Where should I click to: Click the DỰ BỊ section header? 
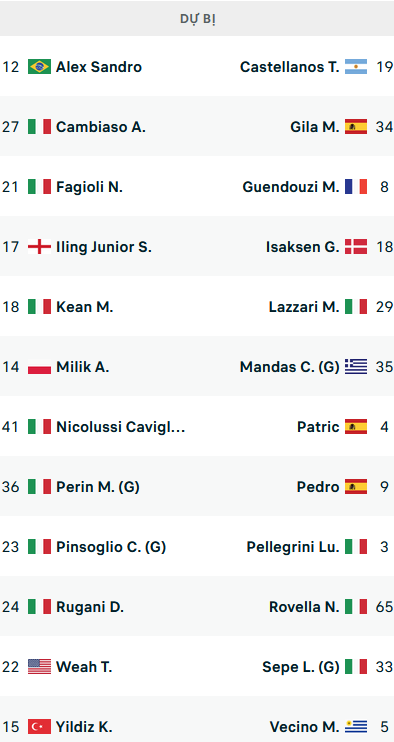pos(197,19)
